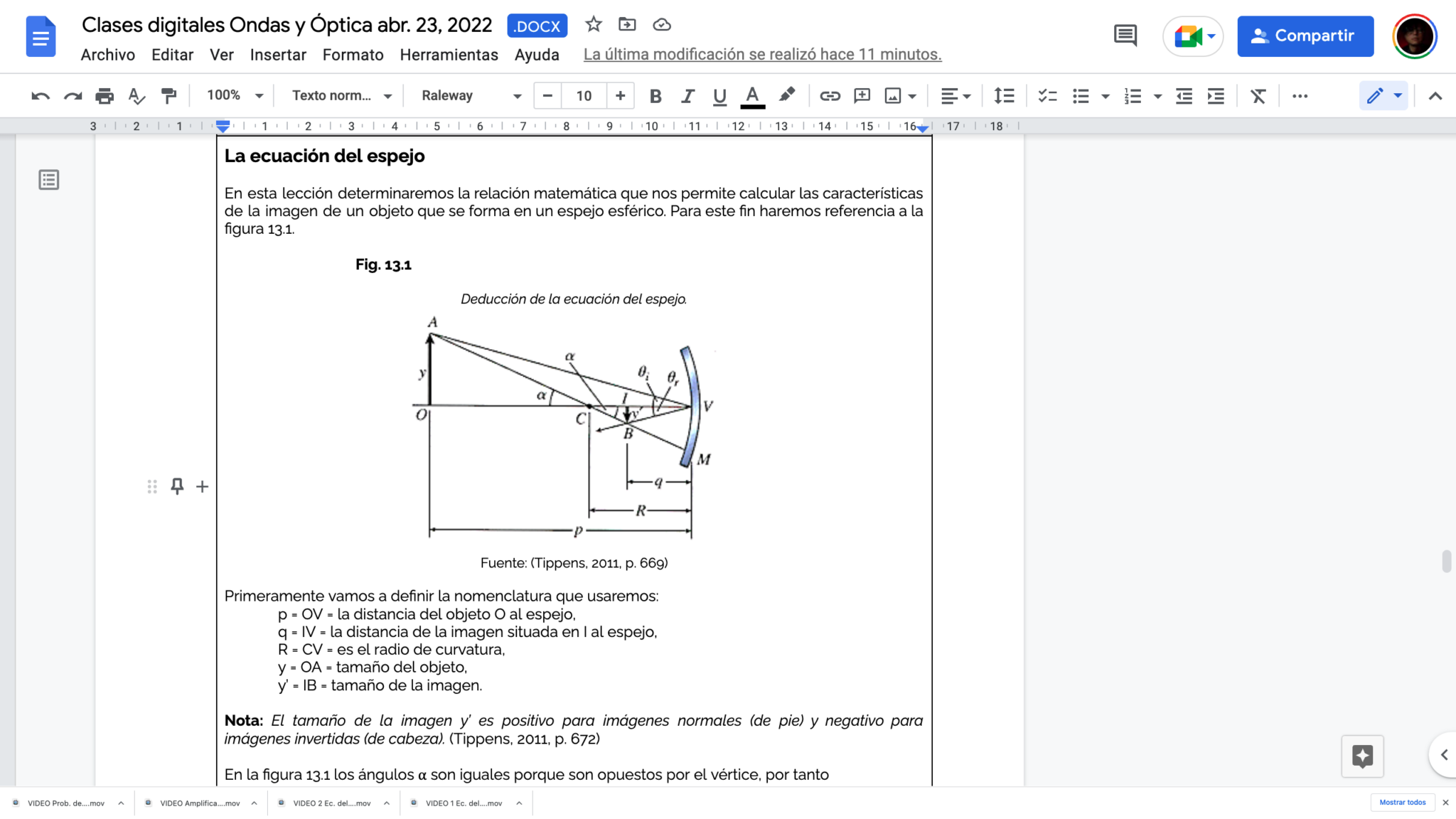Screen dimensions: 1456x819
Task: Select the paint format tool
Action: tap(169, 96)
